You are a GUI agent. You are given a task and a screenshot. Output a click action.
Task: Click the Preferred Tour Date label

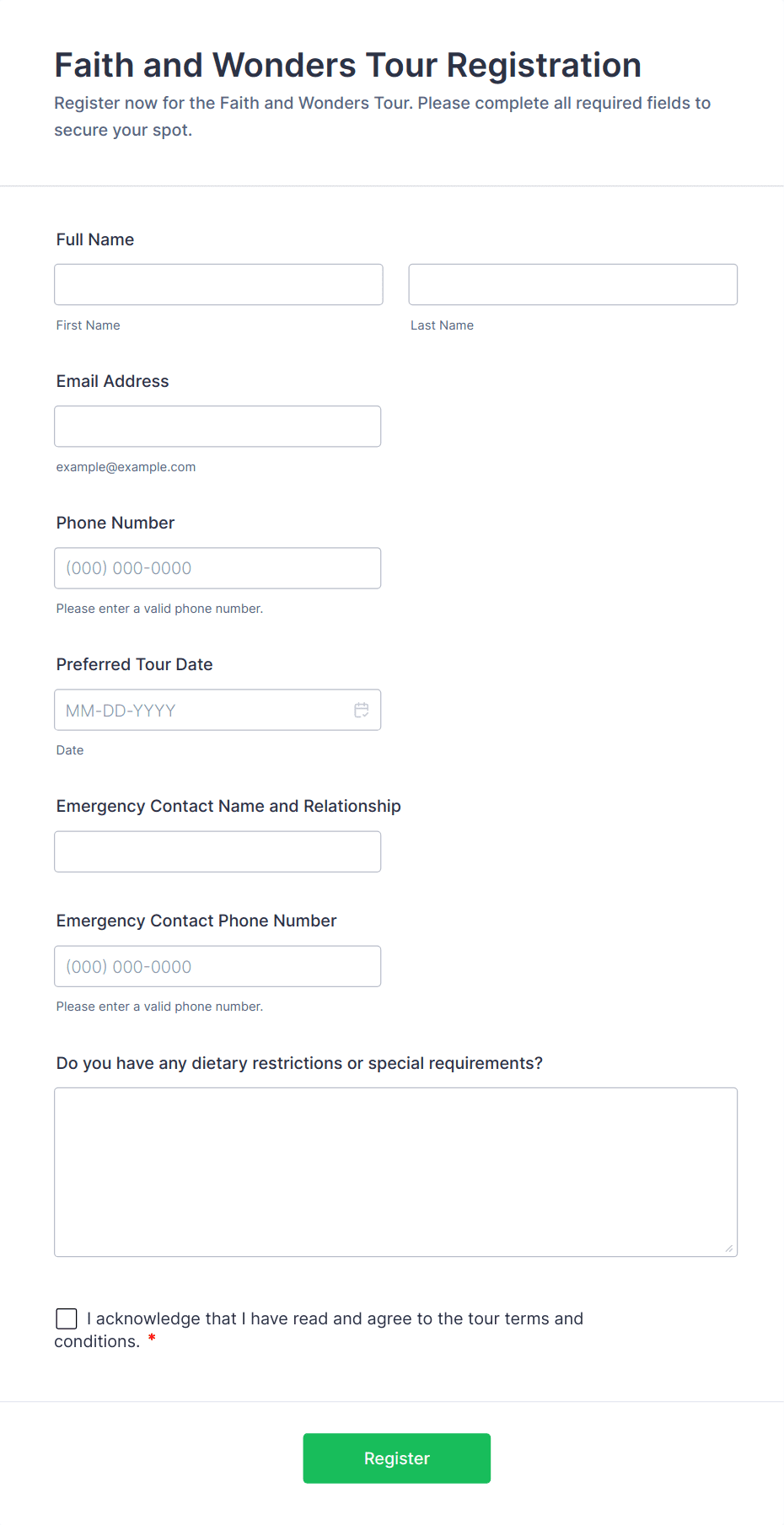coord(135,664)
